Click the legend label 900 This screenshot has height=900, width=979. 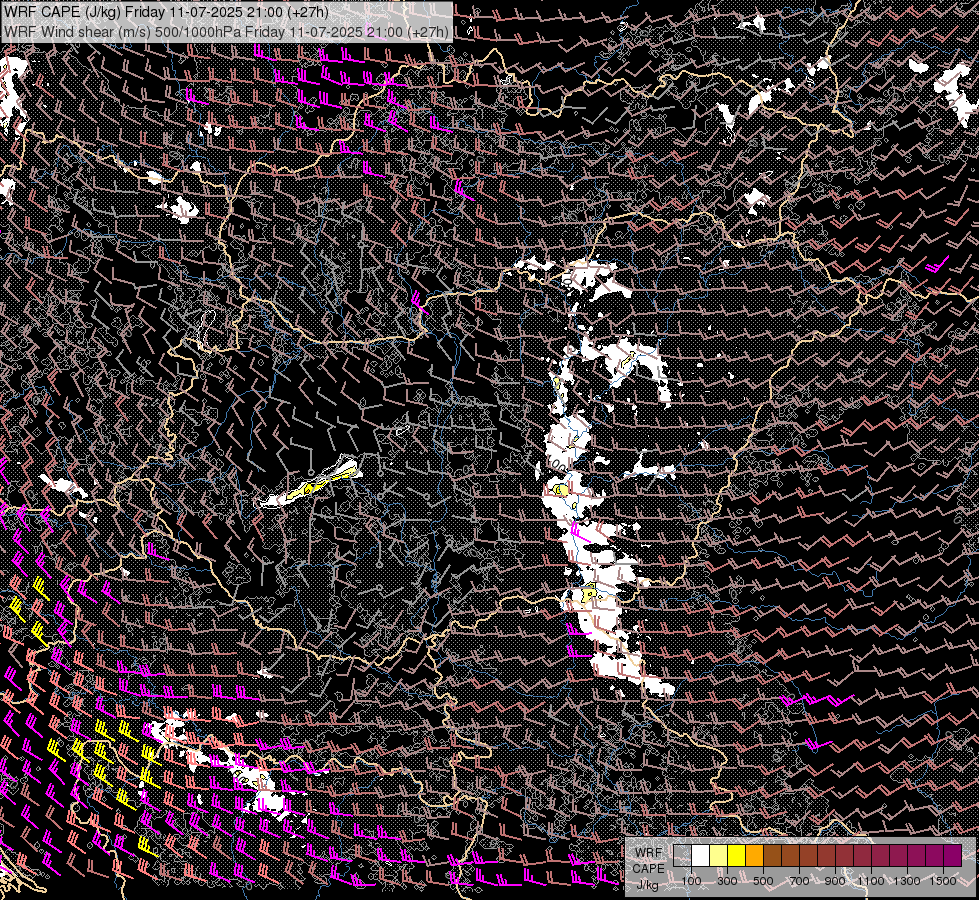click(835, 881)
